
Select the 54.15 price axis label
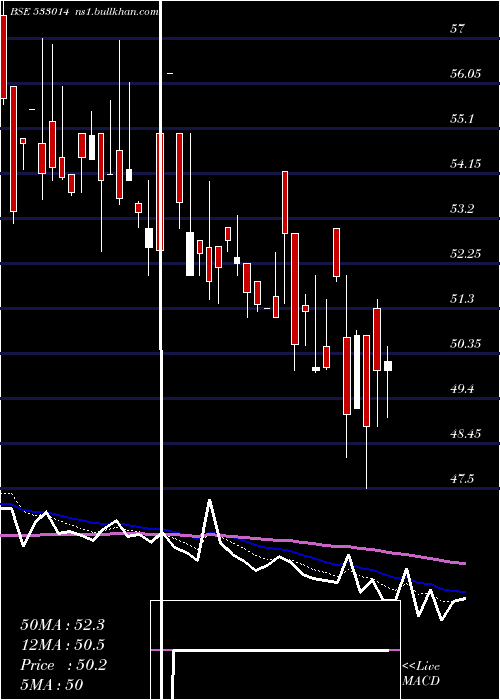466,164
